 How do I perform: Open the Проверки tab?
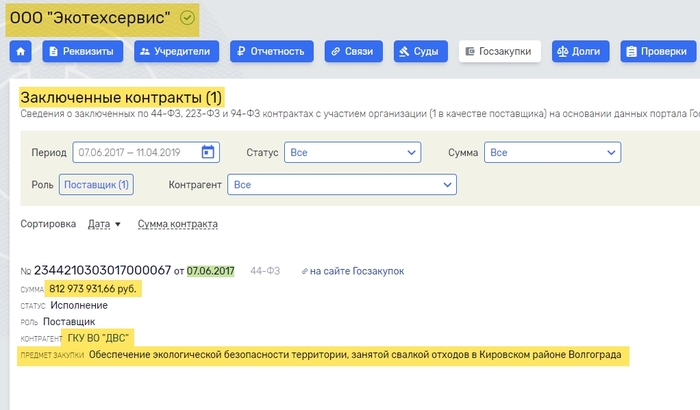coord(657,51)
